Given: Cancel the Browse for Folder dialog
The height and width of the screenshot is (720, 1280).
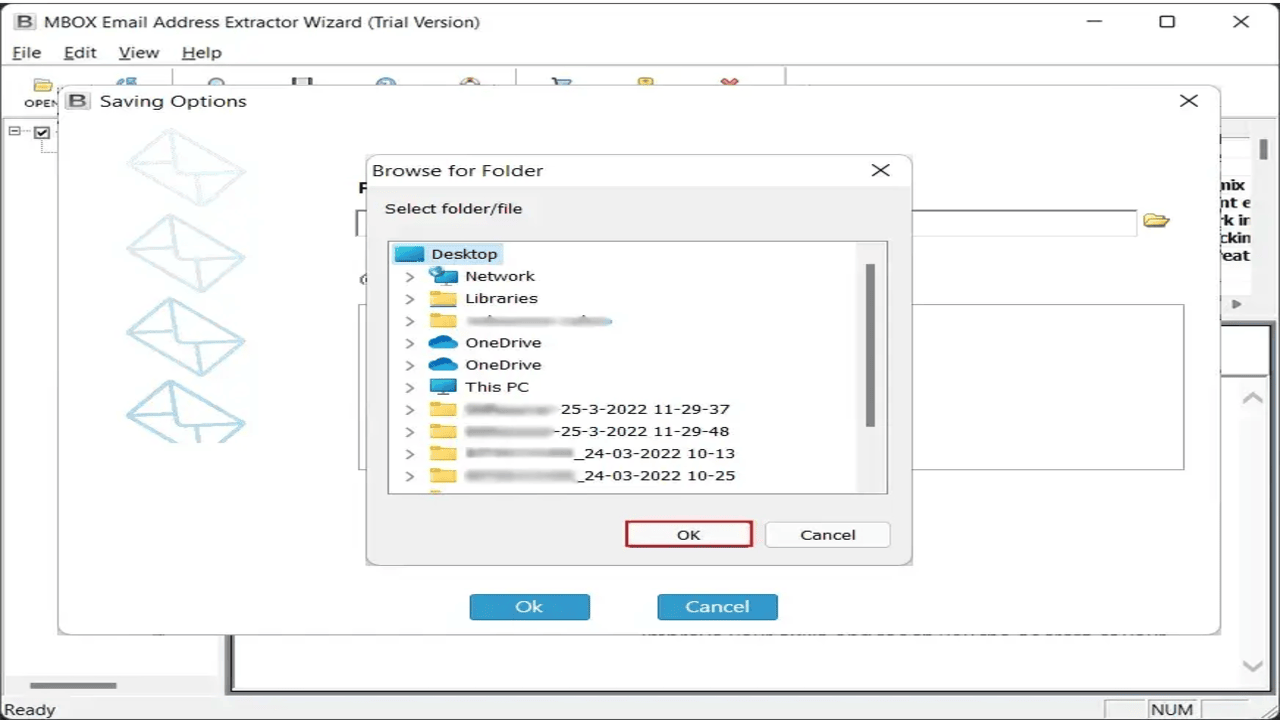Looking at the screenshot, I should click(828, 534).
